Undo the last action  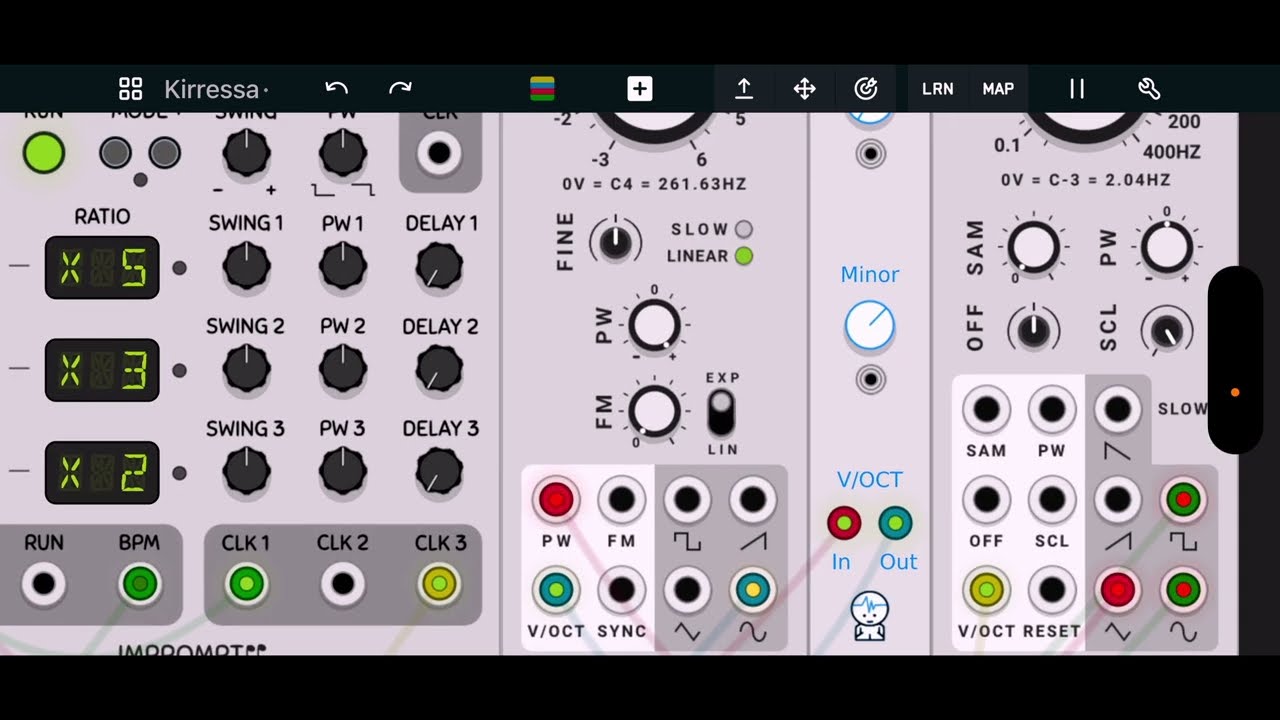(337, 89)
